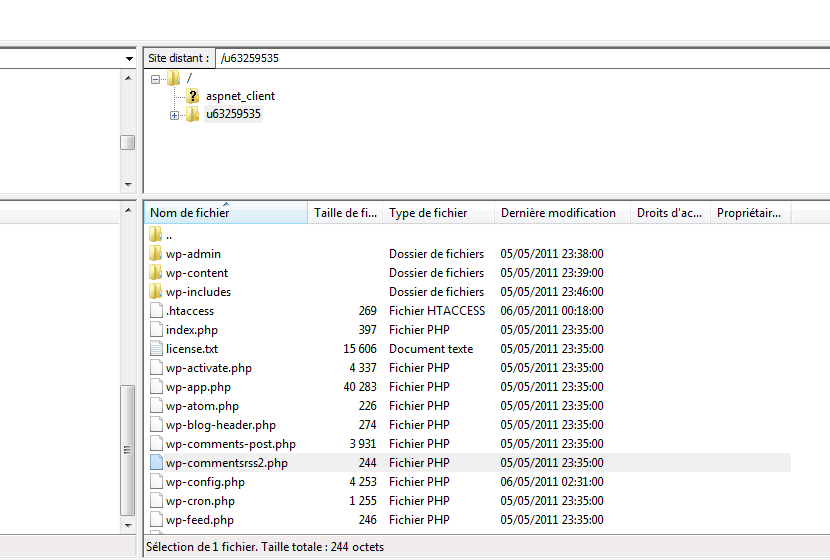Click the aspnet_client unknown folder icon
Viewport: 830px width, 560px height.
coord(193,96)
